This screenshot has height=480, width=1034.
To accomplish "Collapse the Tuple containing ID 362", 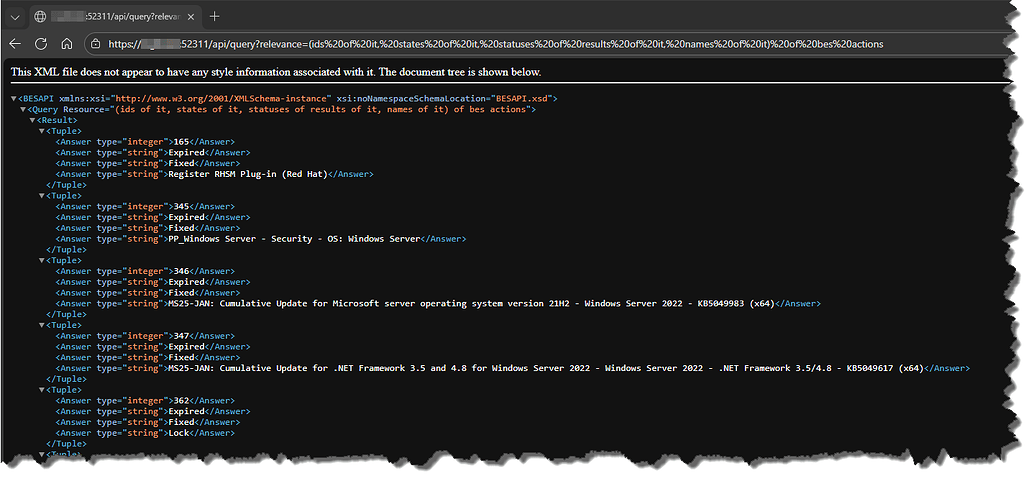I will 42,390.
